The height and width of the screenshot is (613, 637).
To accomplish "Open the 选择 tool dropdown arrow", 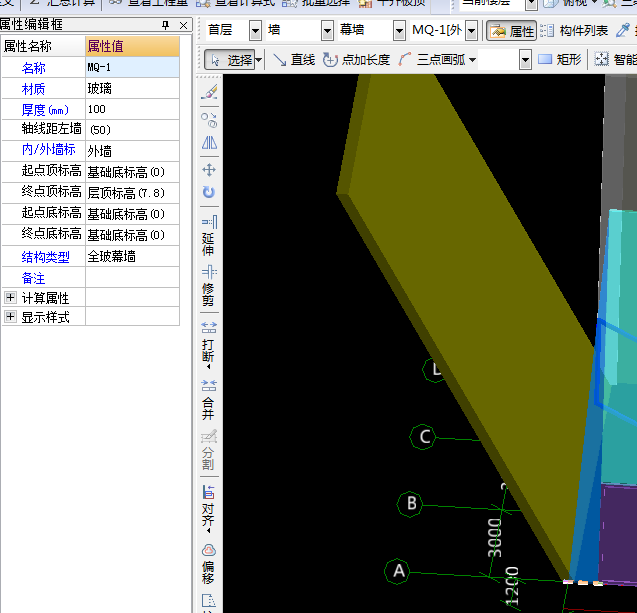I will pyautogui.click(x=259, y=61).
